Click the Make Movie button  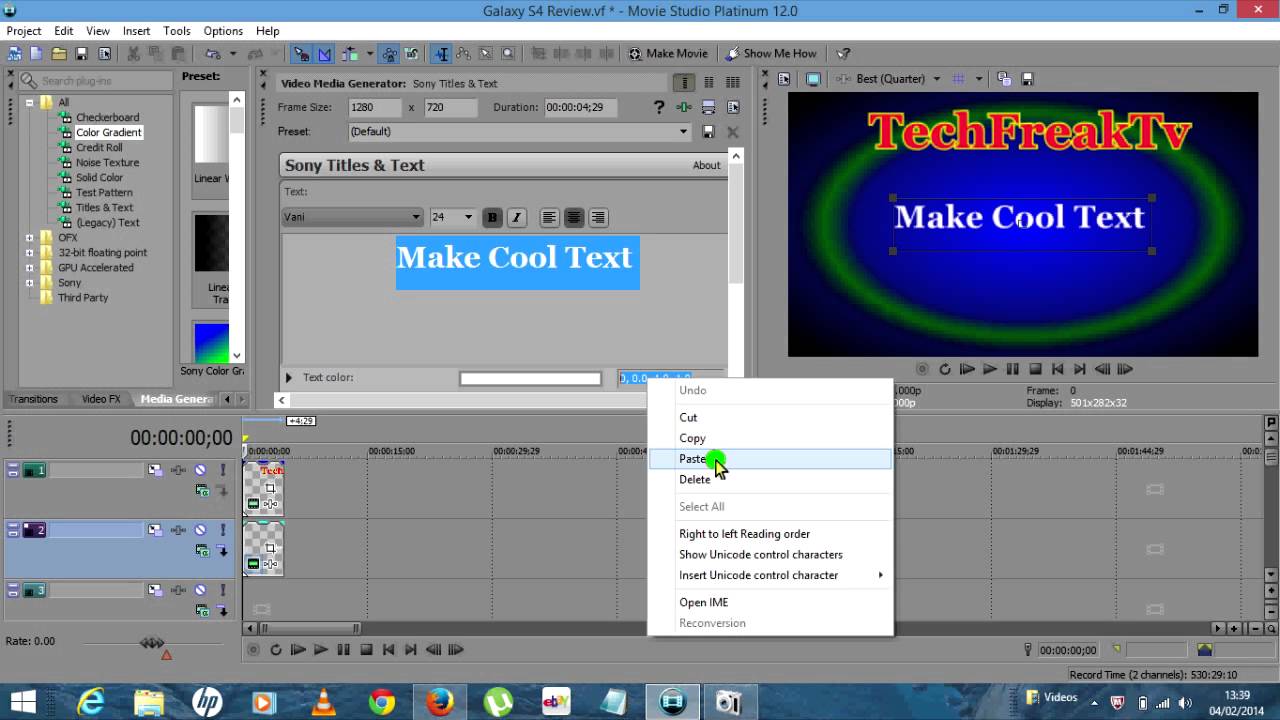tap(668, 53)
